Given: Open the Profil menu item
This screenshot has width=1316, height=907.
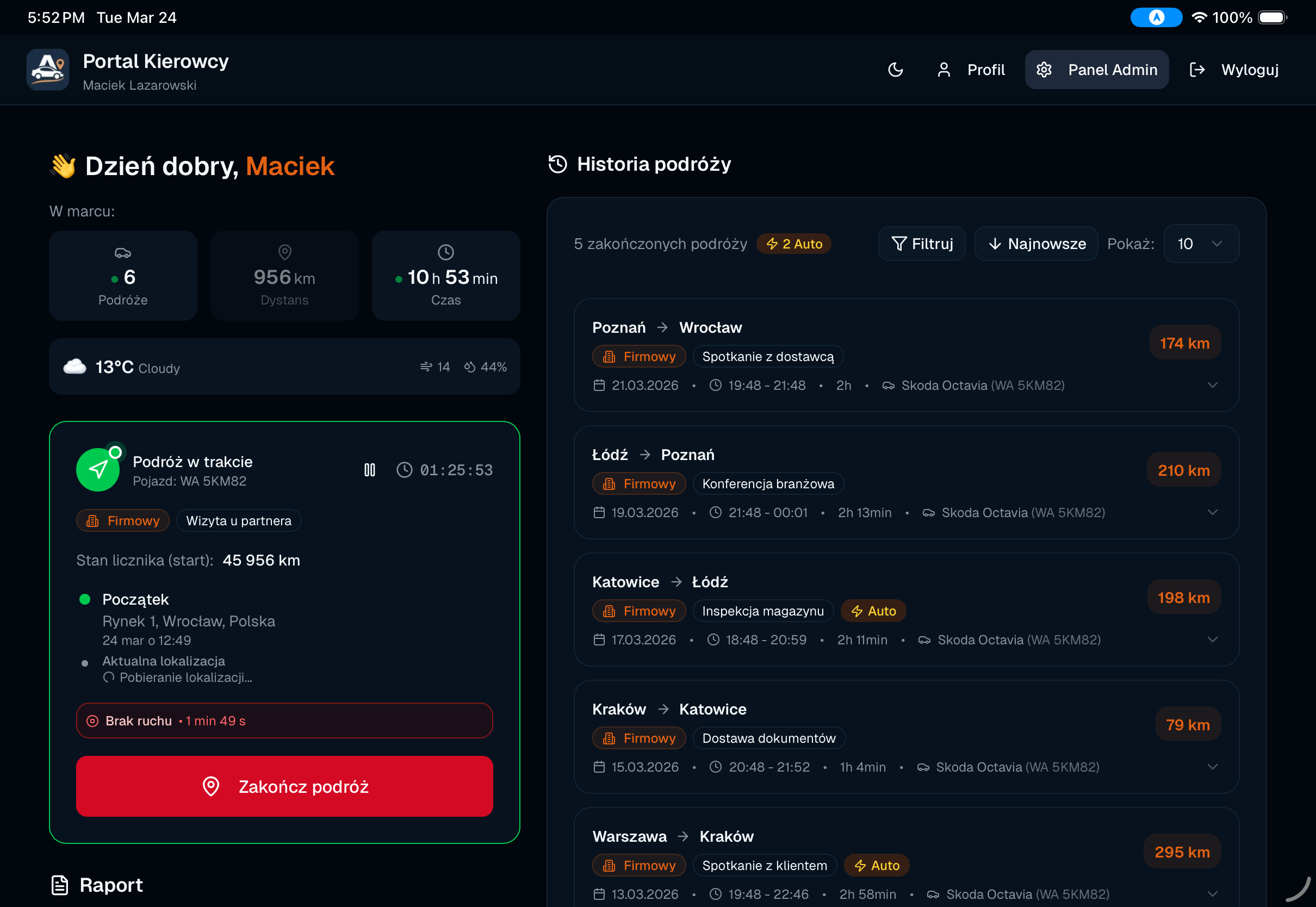Looking at the screenshot, I should pyautogui.click(x=986, y=70).
